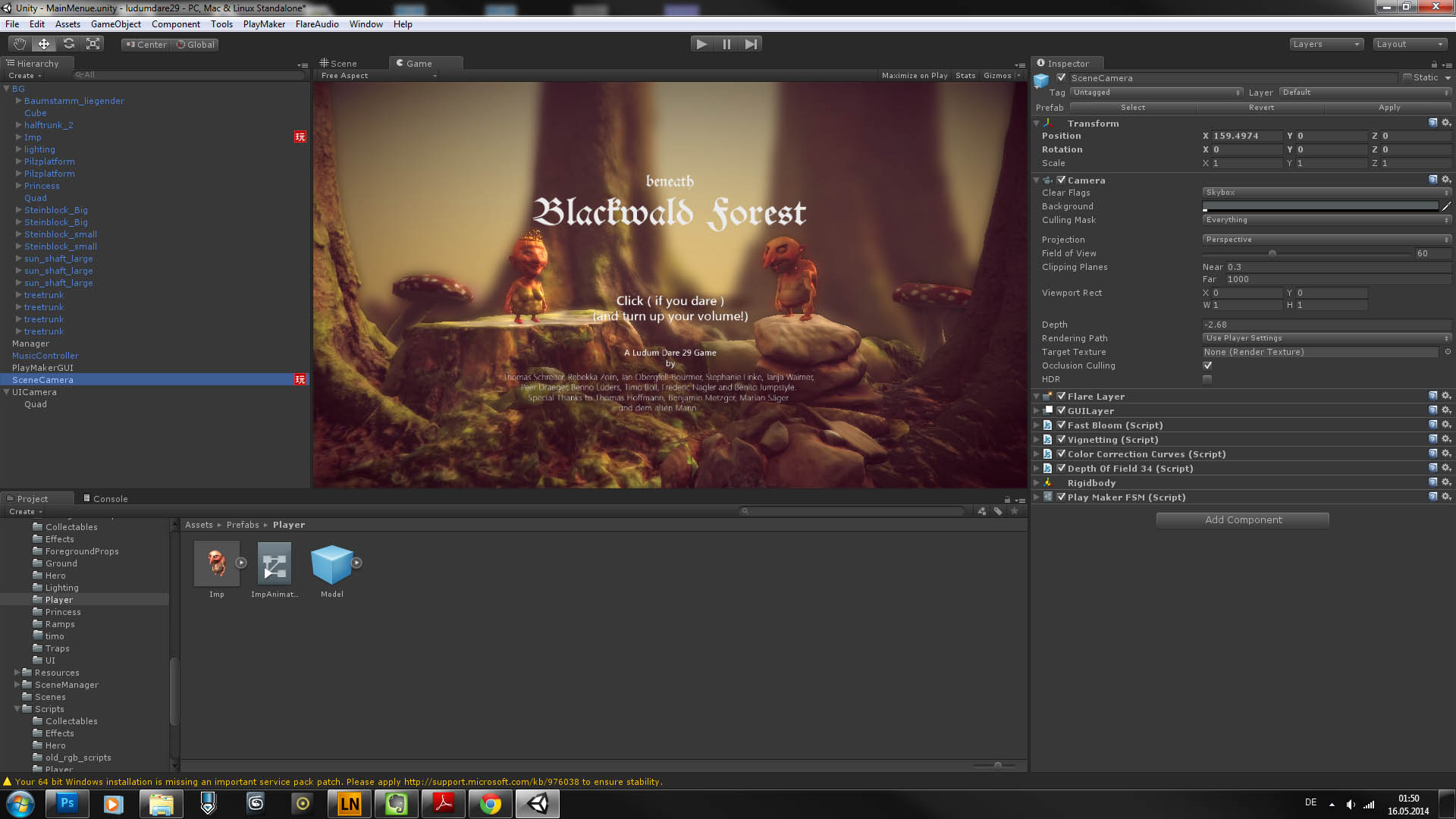Disable Fast Bloom script checkbox
Viewport: 1456px width, 819px height.
1062,425
